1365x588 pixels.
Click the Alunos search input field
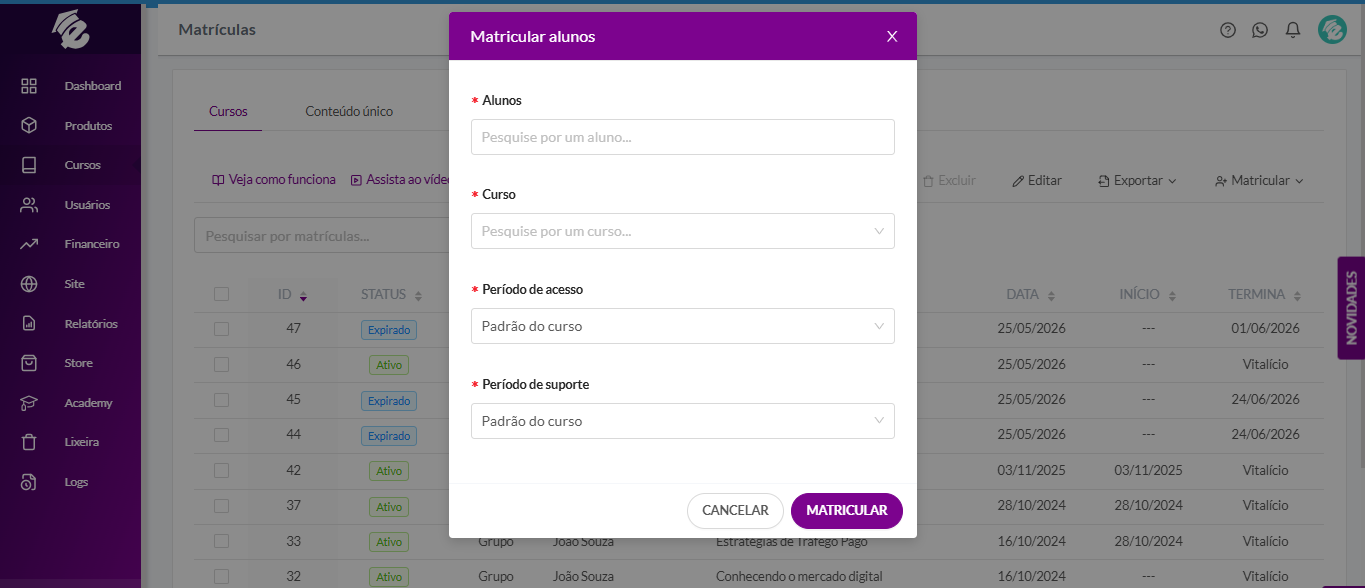pyautogui.click(x=683, y=137)
